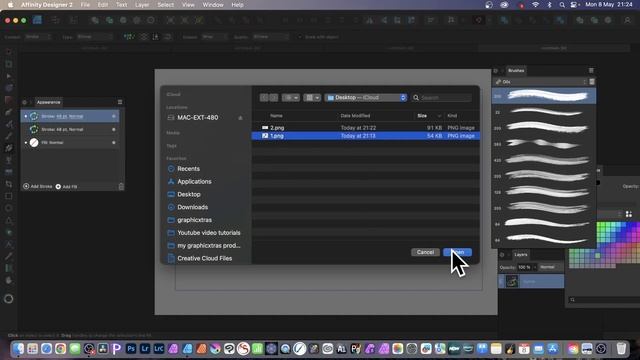640x360 pixels.
Task: Click Add Stroke in Appearance panel
Action: click(38, 187)
